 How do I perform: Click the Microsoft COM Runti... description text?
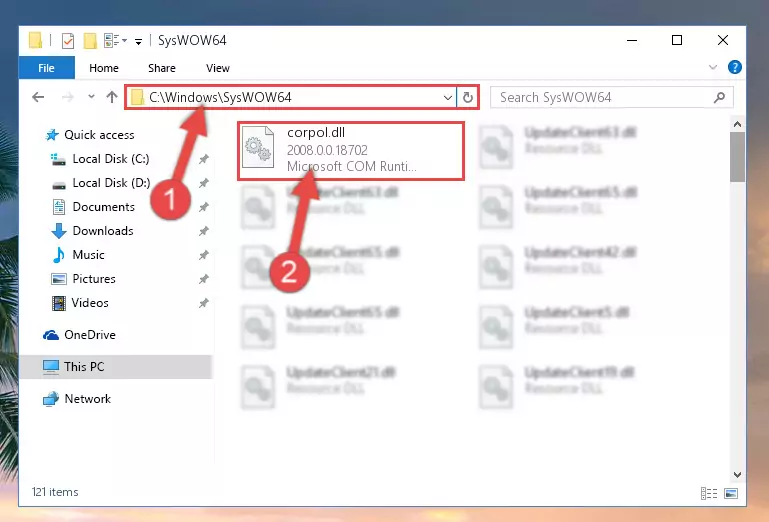[352, 166]
